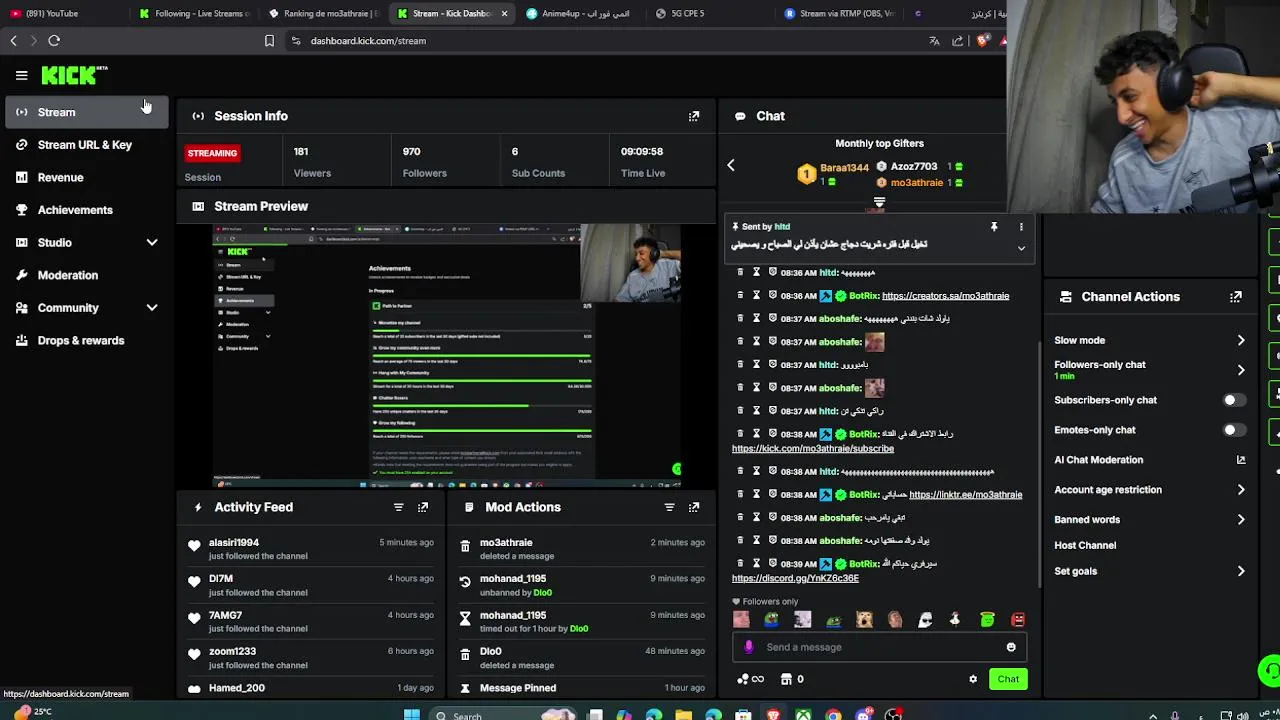Switch to Anime4up browser tab
1280x720 pixels.
point(580,13)
